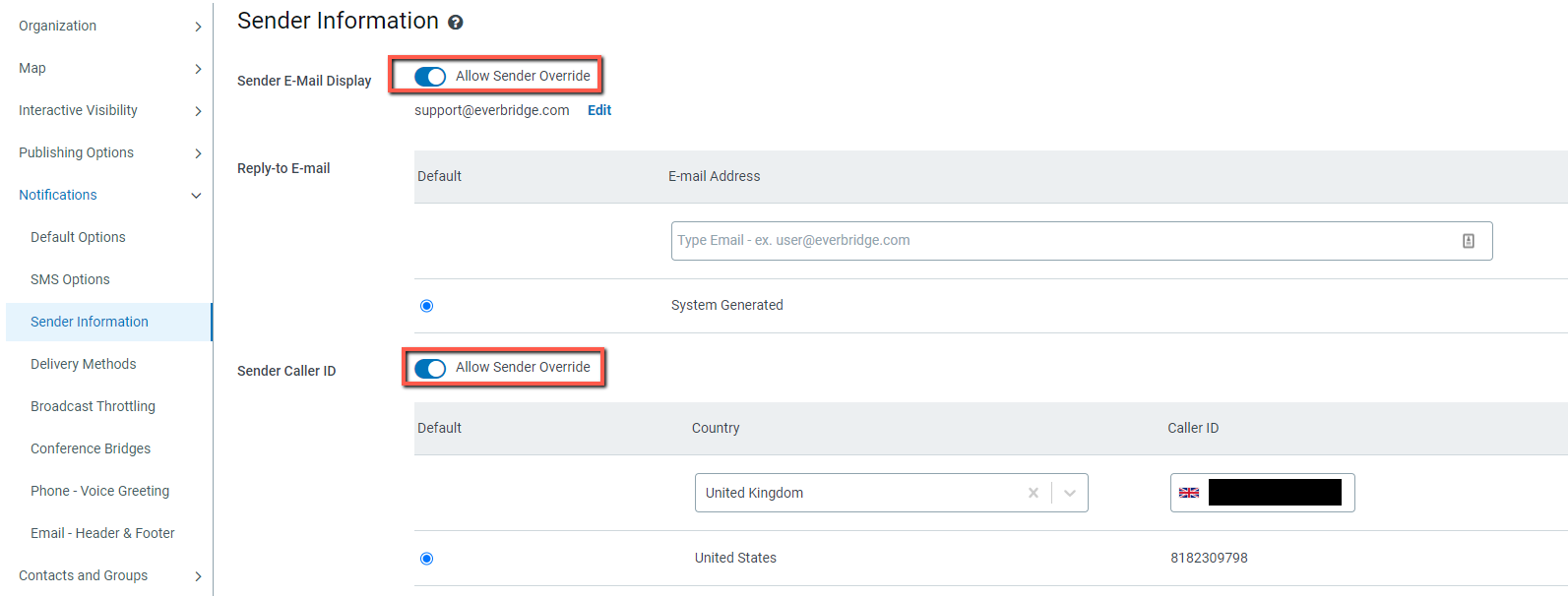Open Broadcast Throttling settings
This screenshot has height=596, width=1568.
tap(93, 406)
